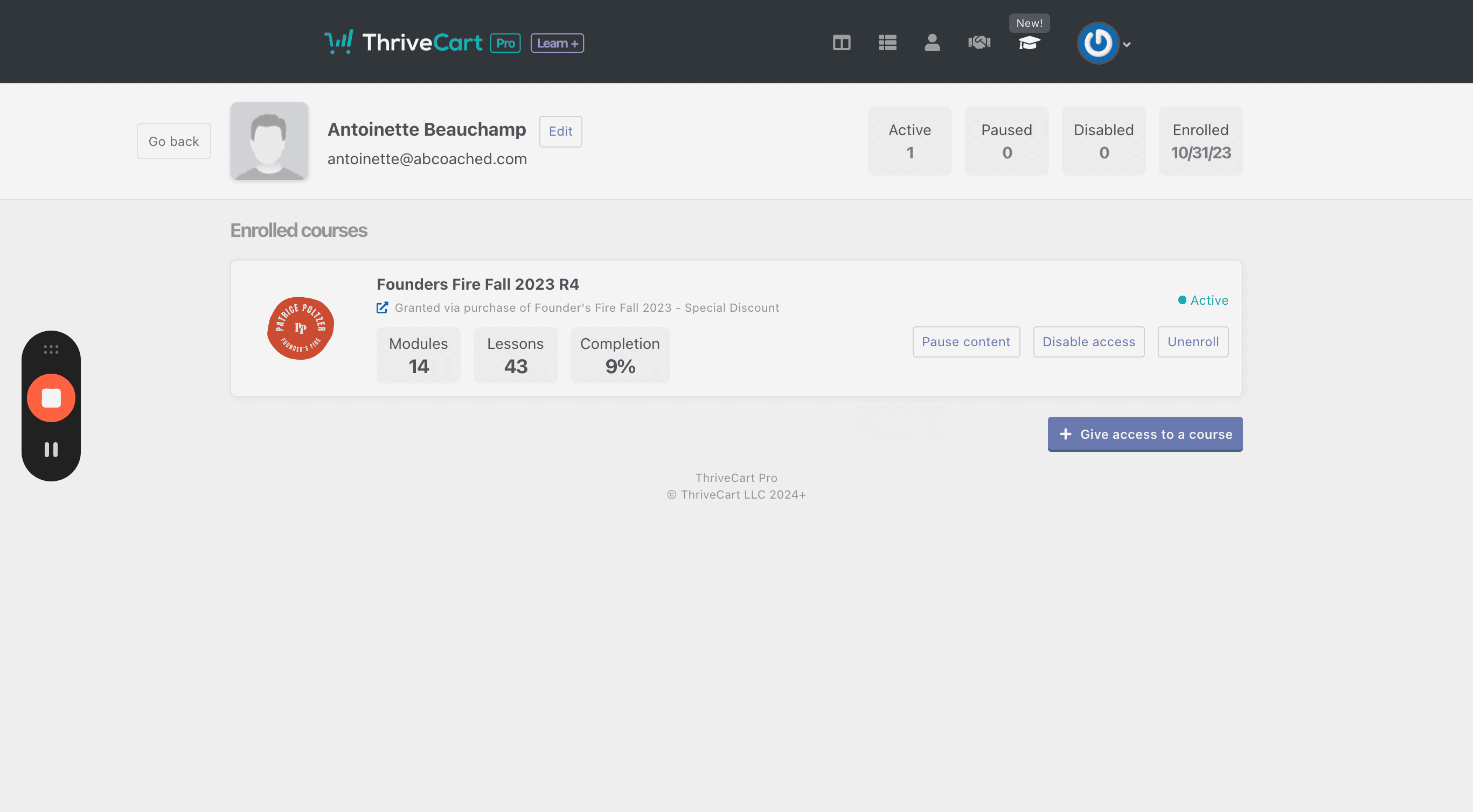The image size is (1473, 812).
Task: Open the customers person icon in navbar
Action: pyautogui.click(x=932, y=43)
